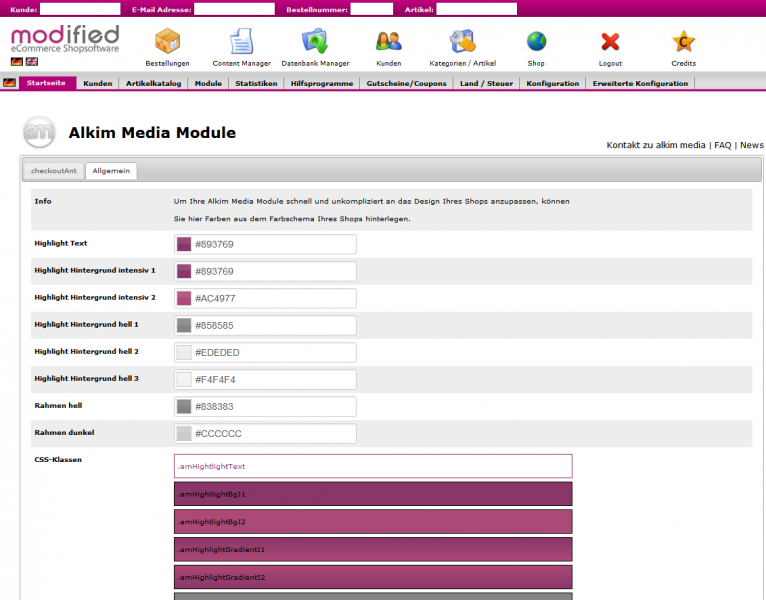Click the #F4F4F4 hex color field
The image size is (766, 600).
pos(265,379)
